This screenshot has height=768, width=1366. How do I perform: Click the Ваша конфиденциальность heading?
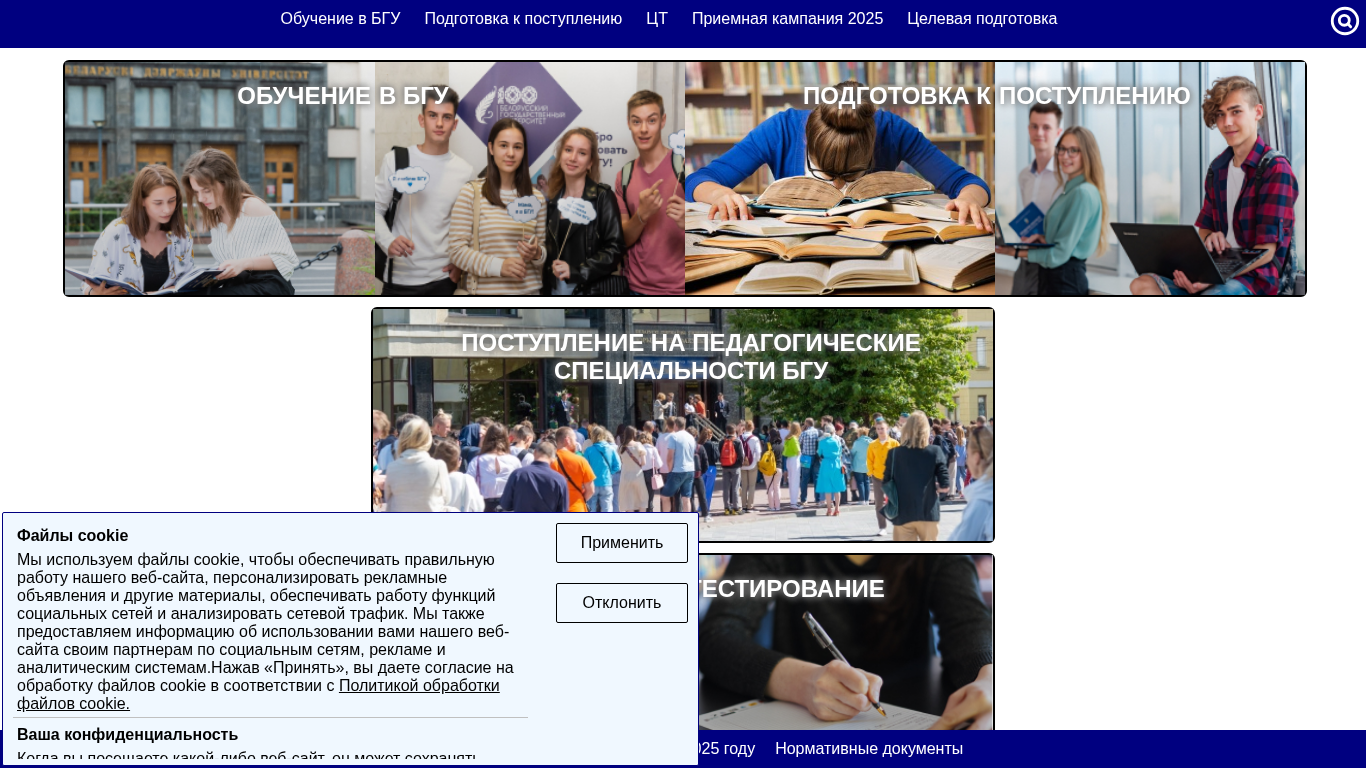pyautogui.click(x=127, y=735)
